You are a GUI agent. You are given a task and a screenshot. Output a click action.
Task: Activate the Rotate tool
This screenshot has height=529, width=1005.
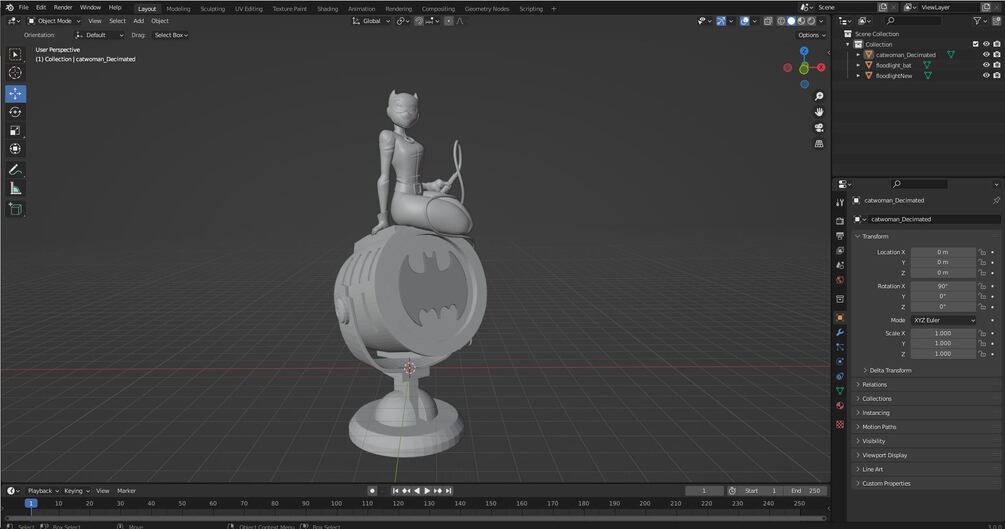pyautogui.click(x=15, y=112)
